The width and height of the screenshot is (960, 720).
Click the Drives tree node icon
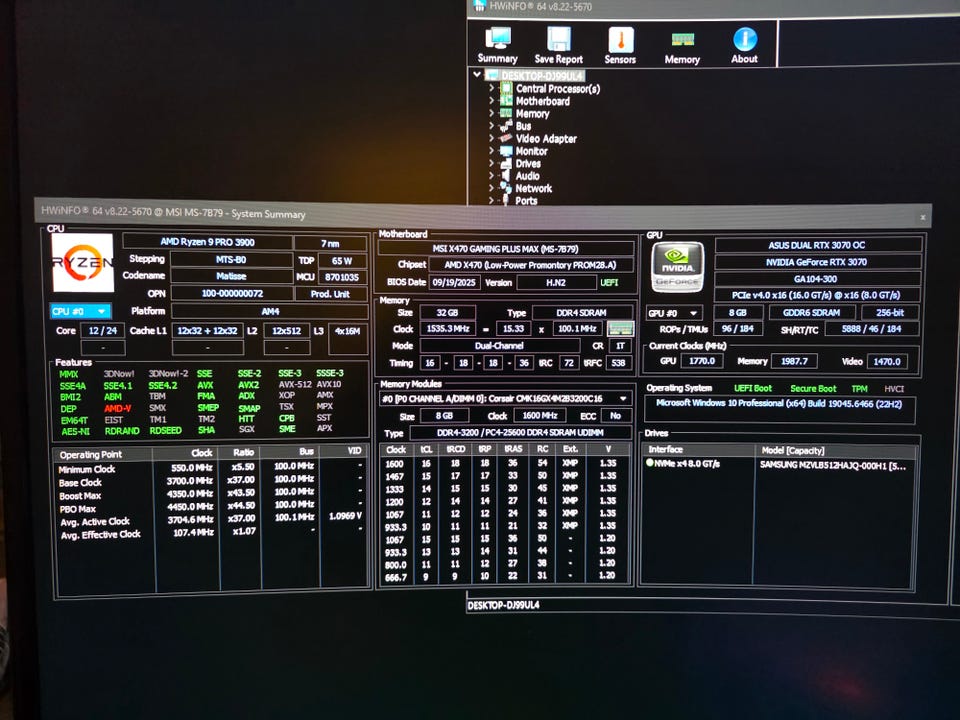506,163
